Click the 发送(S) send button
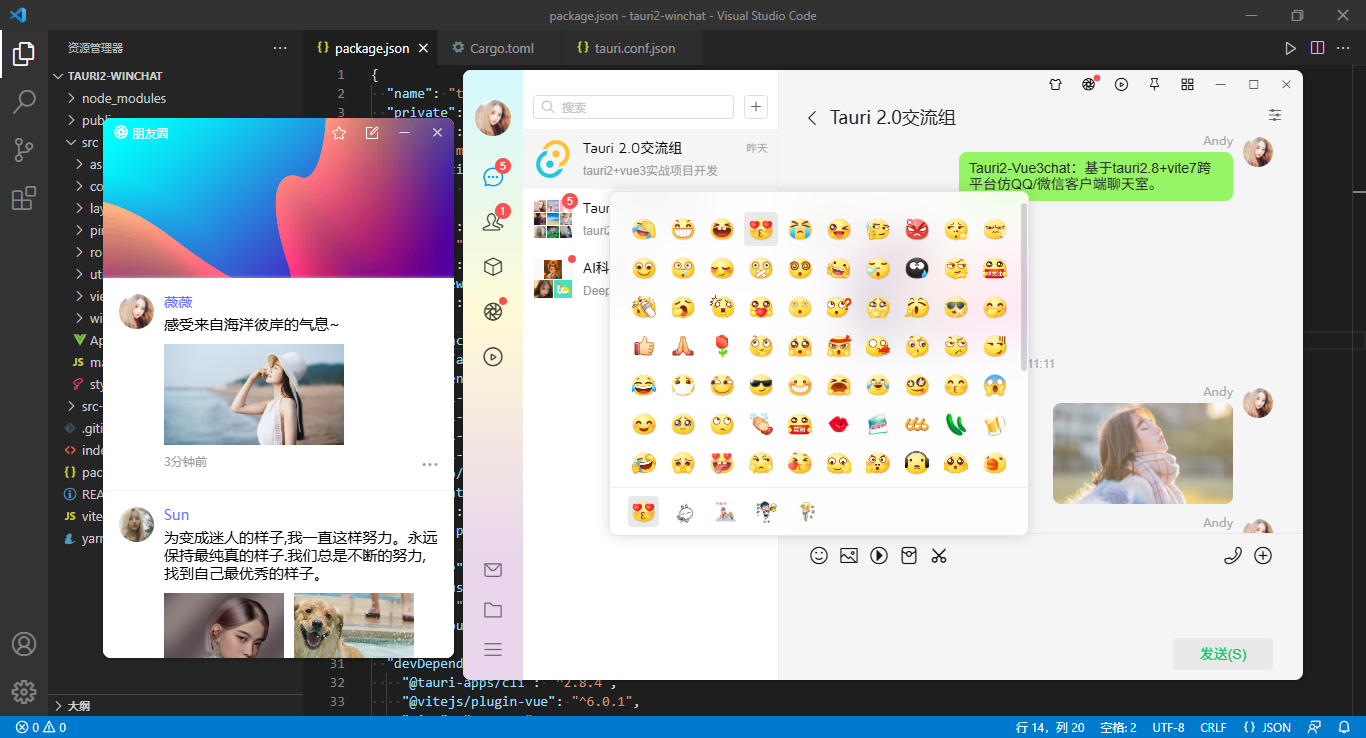Image resolution: width=1366 pixels, height=738 pixels. (1223, 654)
